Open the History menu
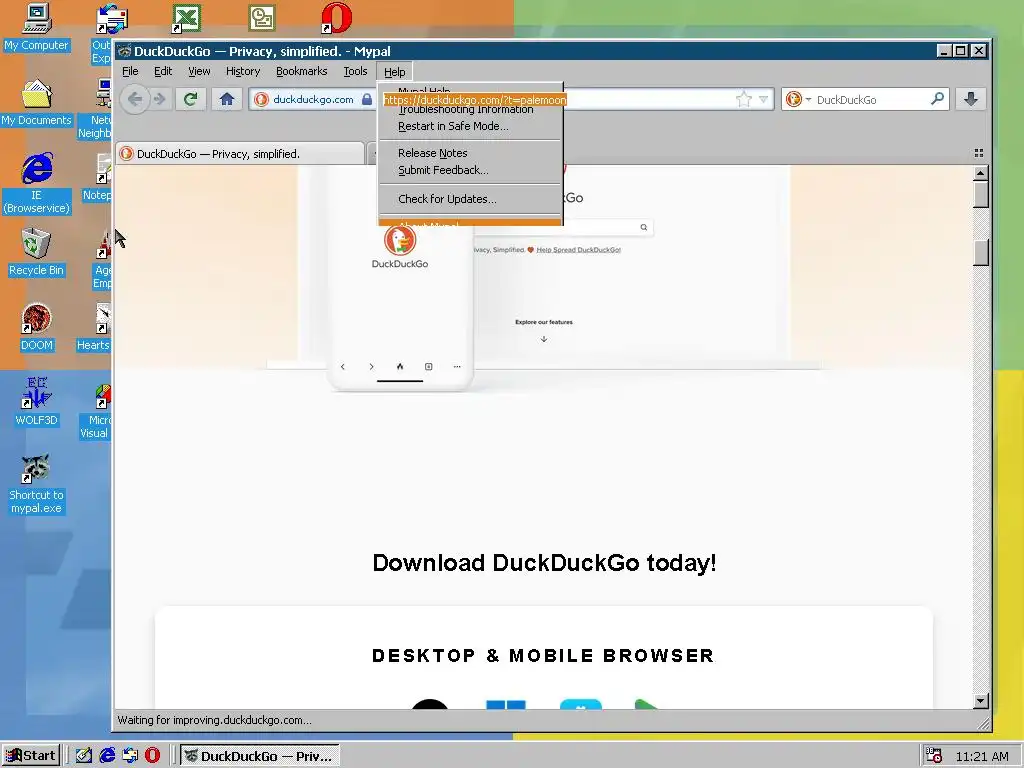The image size is (1024, 768). pyautogui.click(x=243, y=71)
